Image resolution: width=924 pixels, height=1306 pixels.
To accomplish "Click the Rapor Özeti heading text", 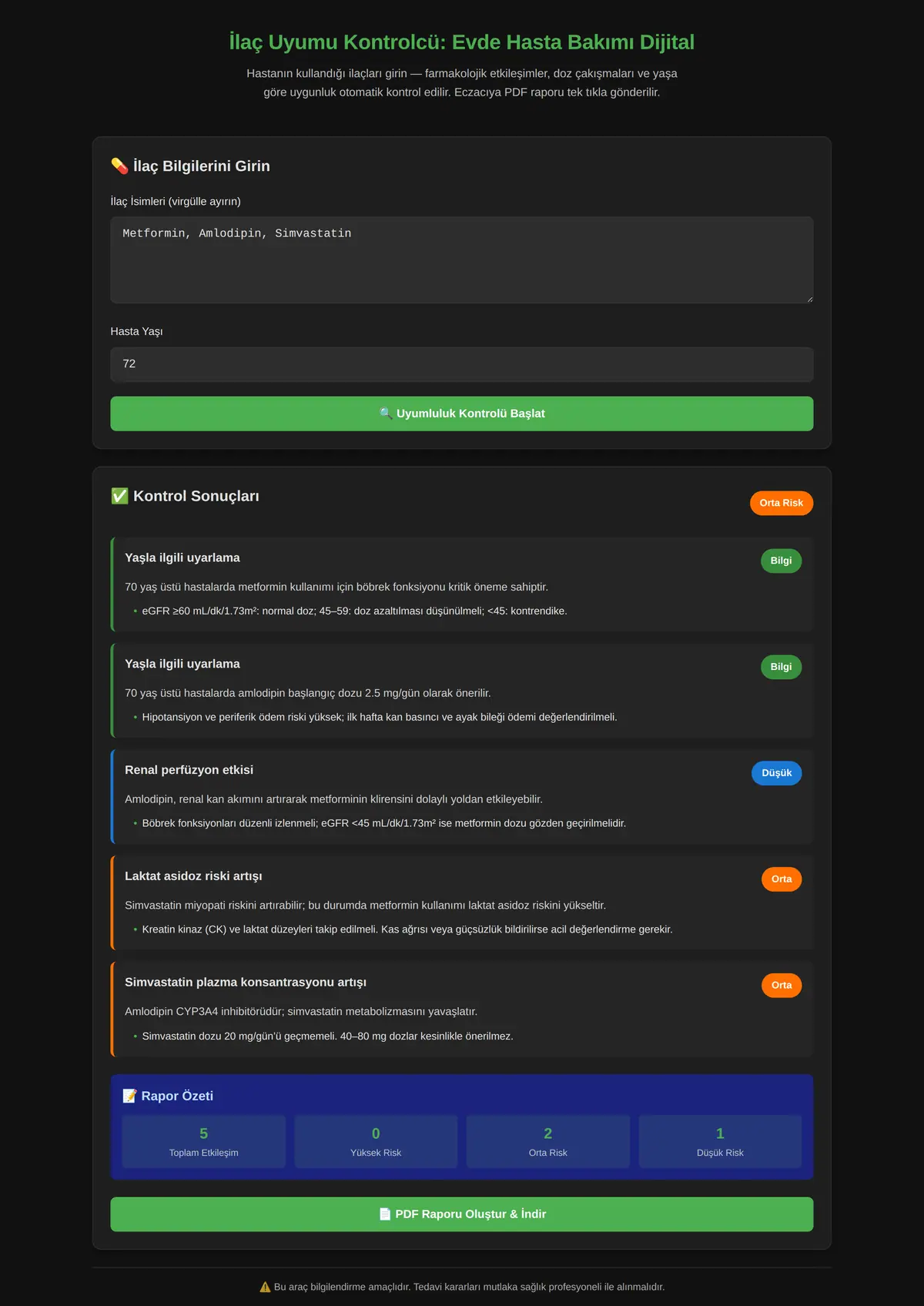I will pos(177,1096).
